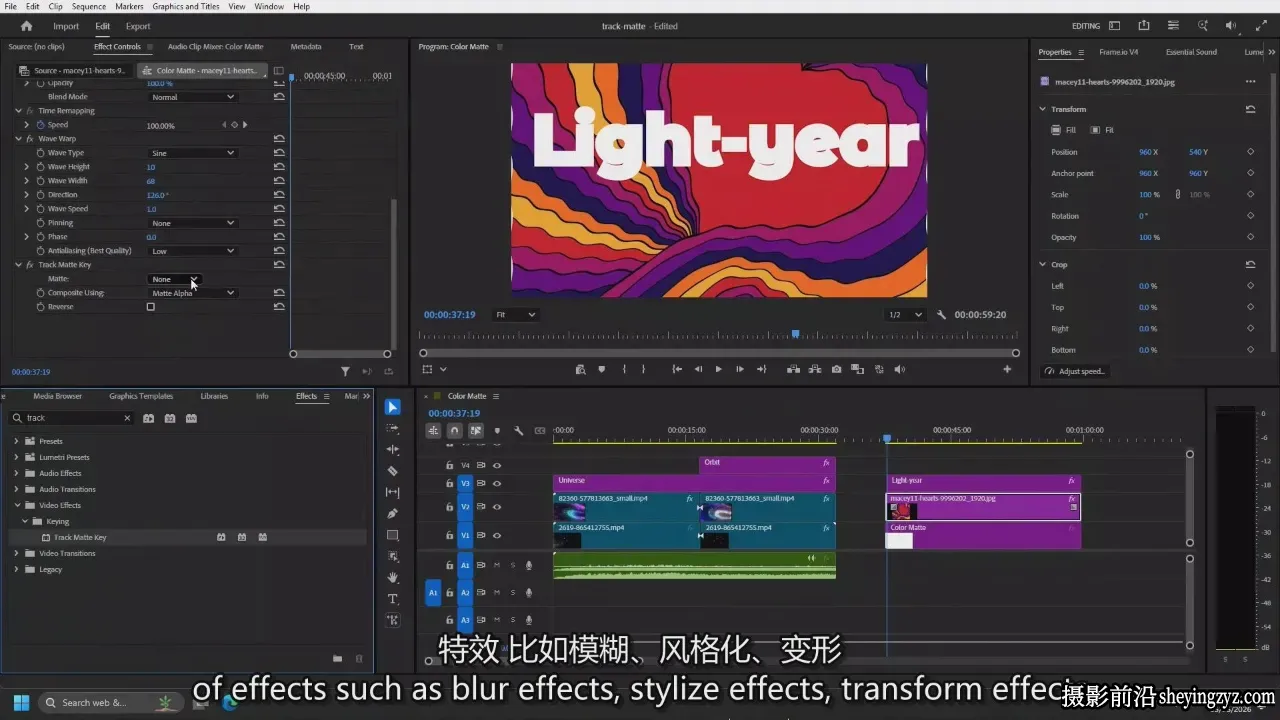Select the Pen tool in the timeline toolbar
1280x720 pixels.
tap(393, 514)
